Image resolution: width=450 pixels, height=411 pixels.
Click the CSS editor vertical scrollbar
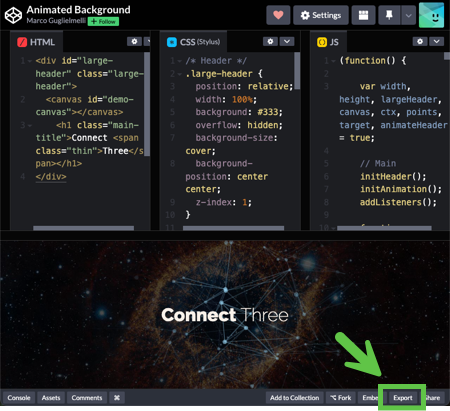297,71
